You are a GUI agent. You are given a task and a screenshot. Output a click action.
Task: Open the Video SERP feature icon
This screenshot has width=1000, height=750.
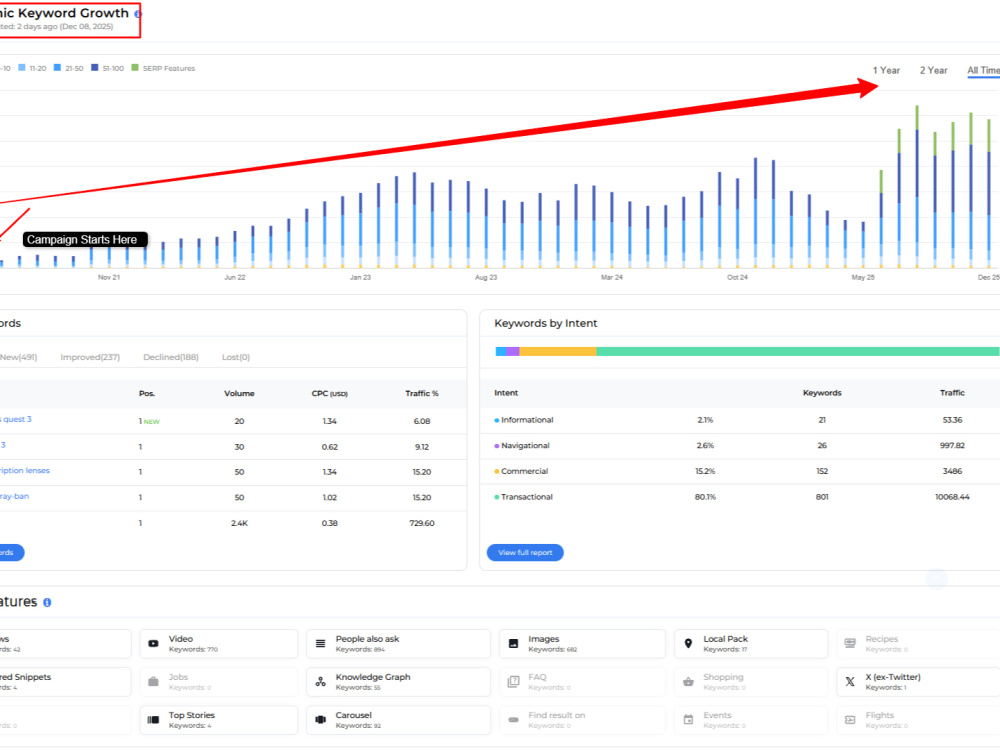pyautogui.click(x=154, y=643)
